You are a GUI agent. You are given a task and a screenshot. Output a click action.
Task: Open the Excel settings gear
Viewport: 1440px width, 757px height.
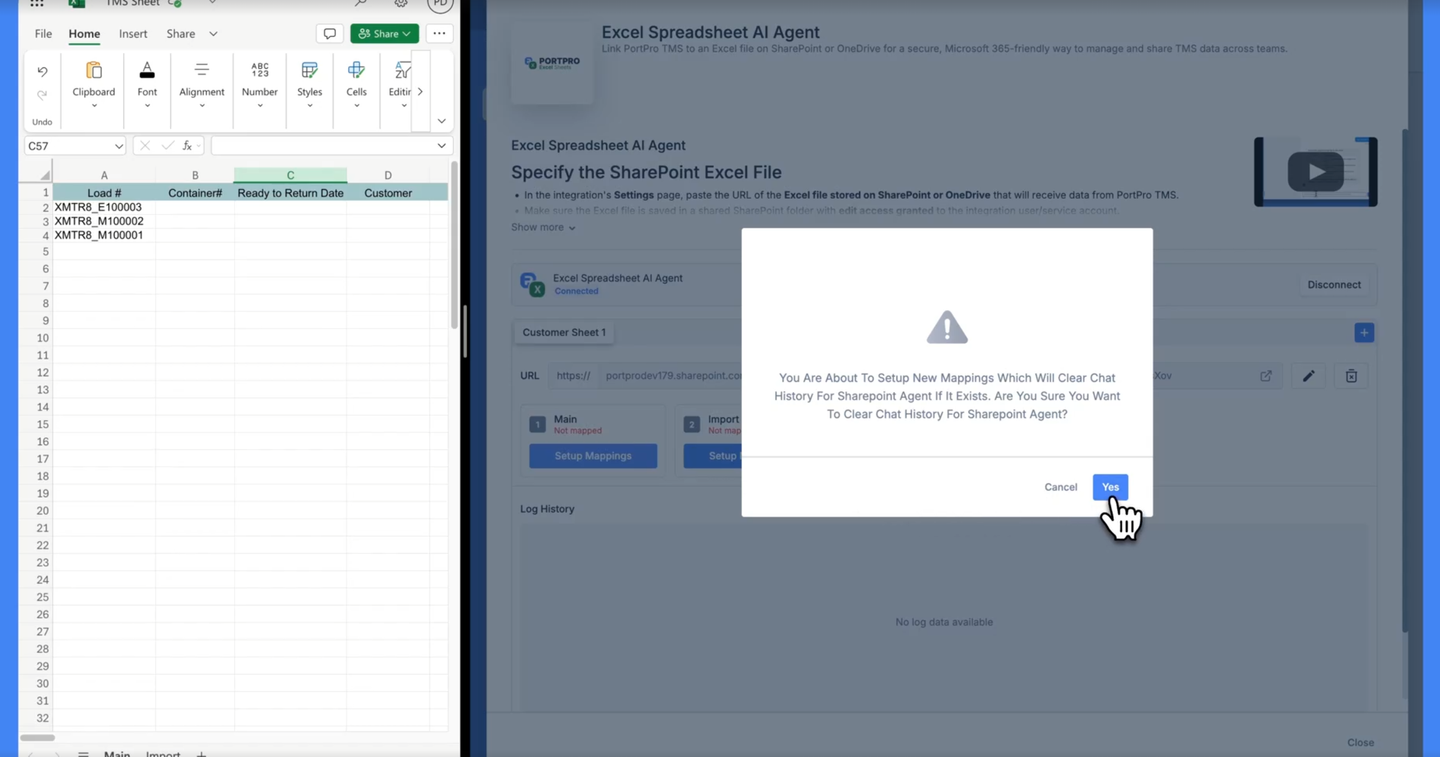point(401,3)
